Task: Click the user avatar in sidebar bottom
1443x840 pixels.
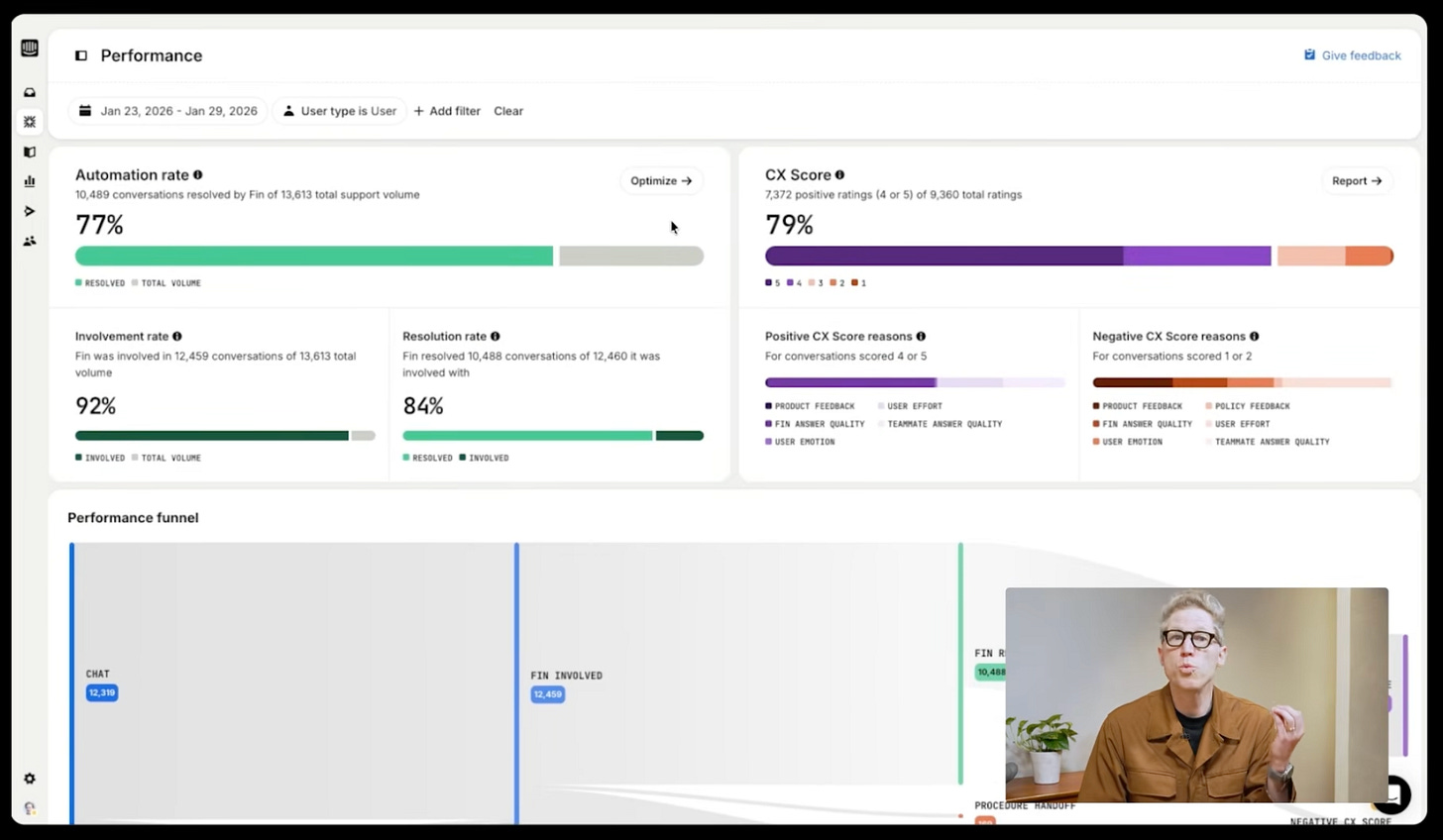Action: 30,808
